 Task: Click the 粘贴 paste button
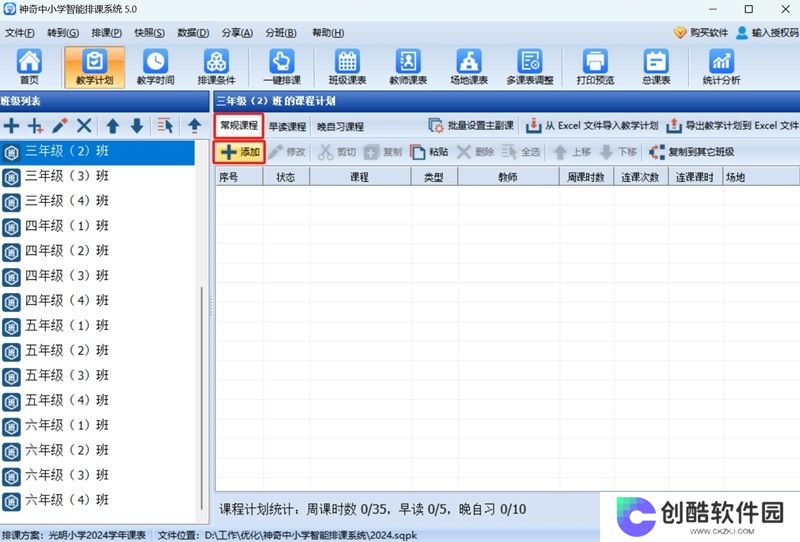point(429,152)
